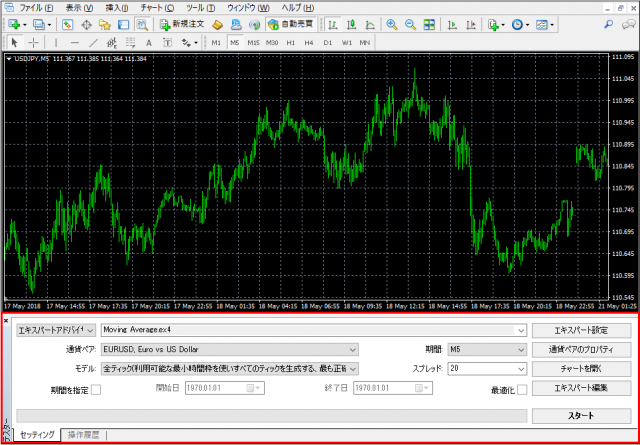Select the crosshair tool
This screenshot has width=640, height=445.
[33, 42]
